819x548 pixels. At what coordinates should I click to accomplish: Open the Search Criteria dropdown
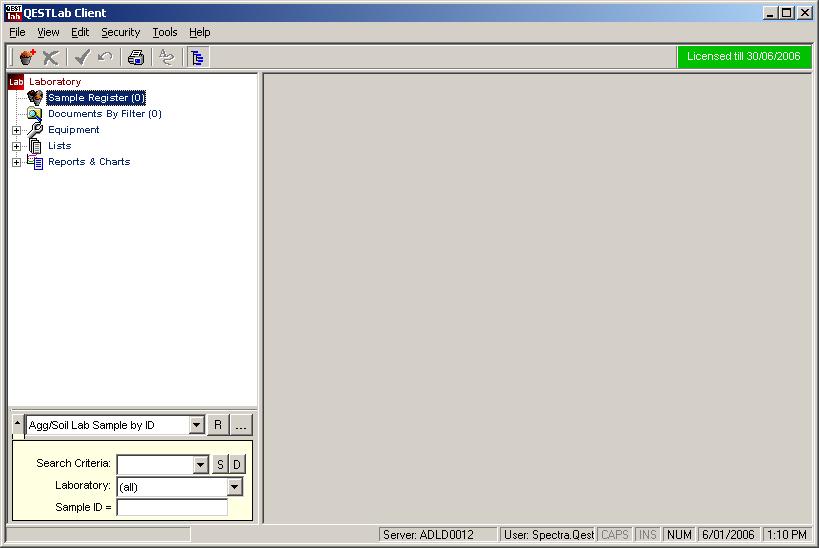(200, 464)
